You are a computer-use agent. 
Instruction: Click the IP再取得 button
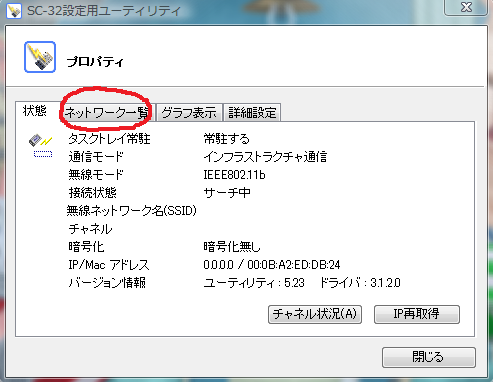[x=417, y=314]
